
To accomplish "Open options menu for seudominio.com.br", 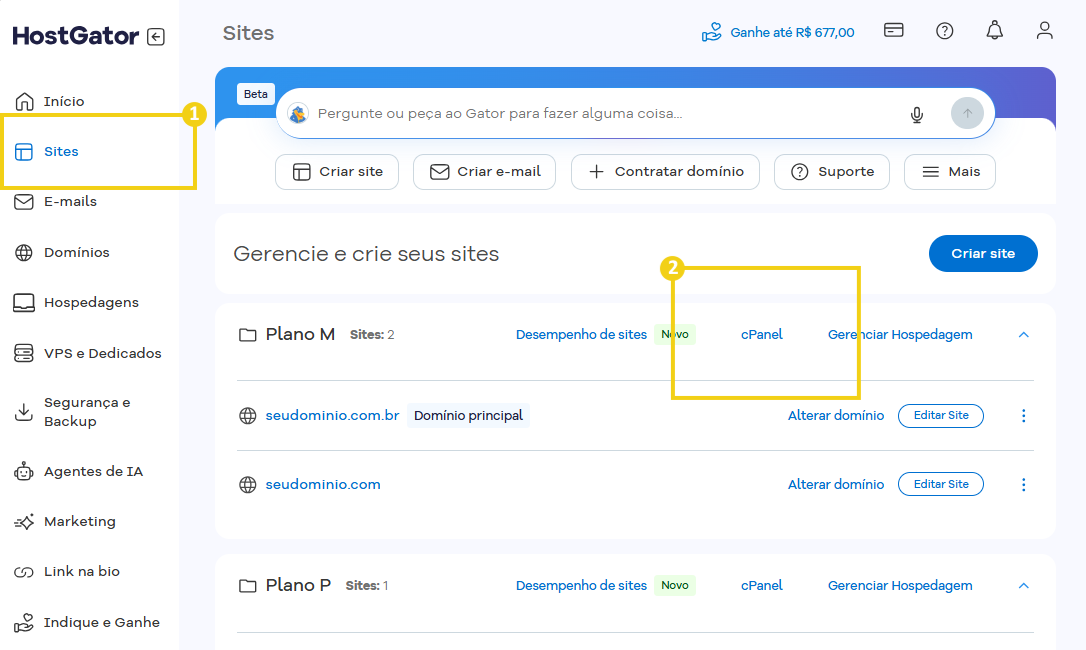I will [1024, 416].
